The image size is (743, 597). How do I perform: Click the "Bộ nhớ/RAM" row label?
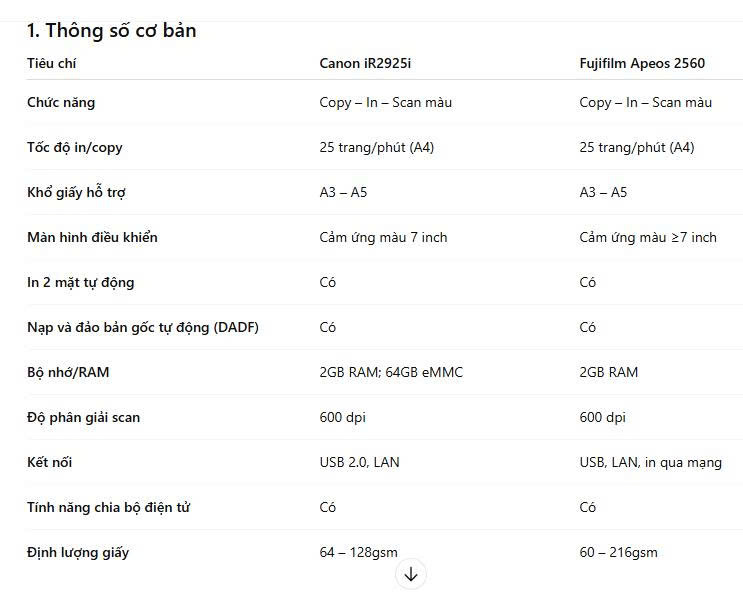click(68, 372)
